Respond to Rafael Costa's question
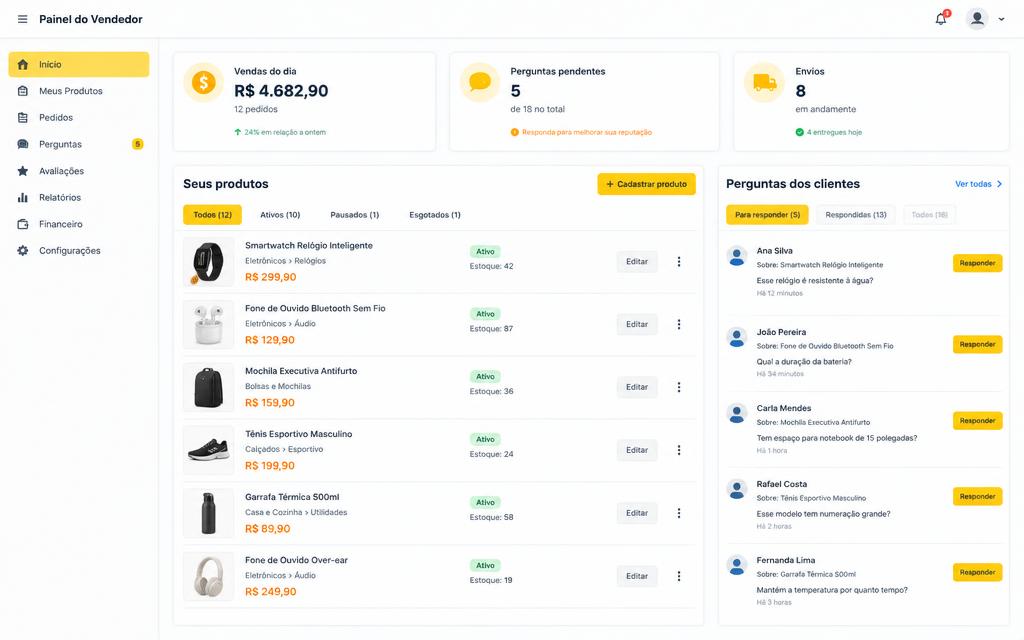The image size is (1024, 640). 977,496
